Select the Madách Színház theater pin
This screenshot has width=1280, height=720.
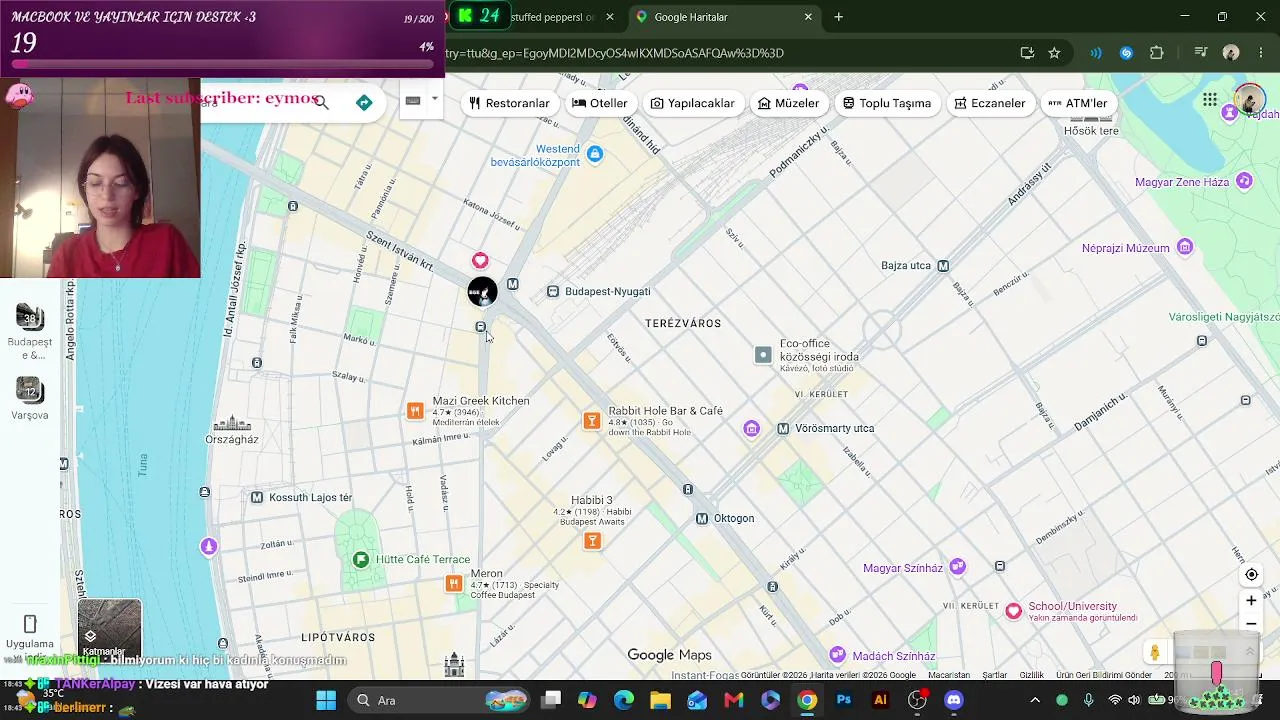838,655
